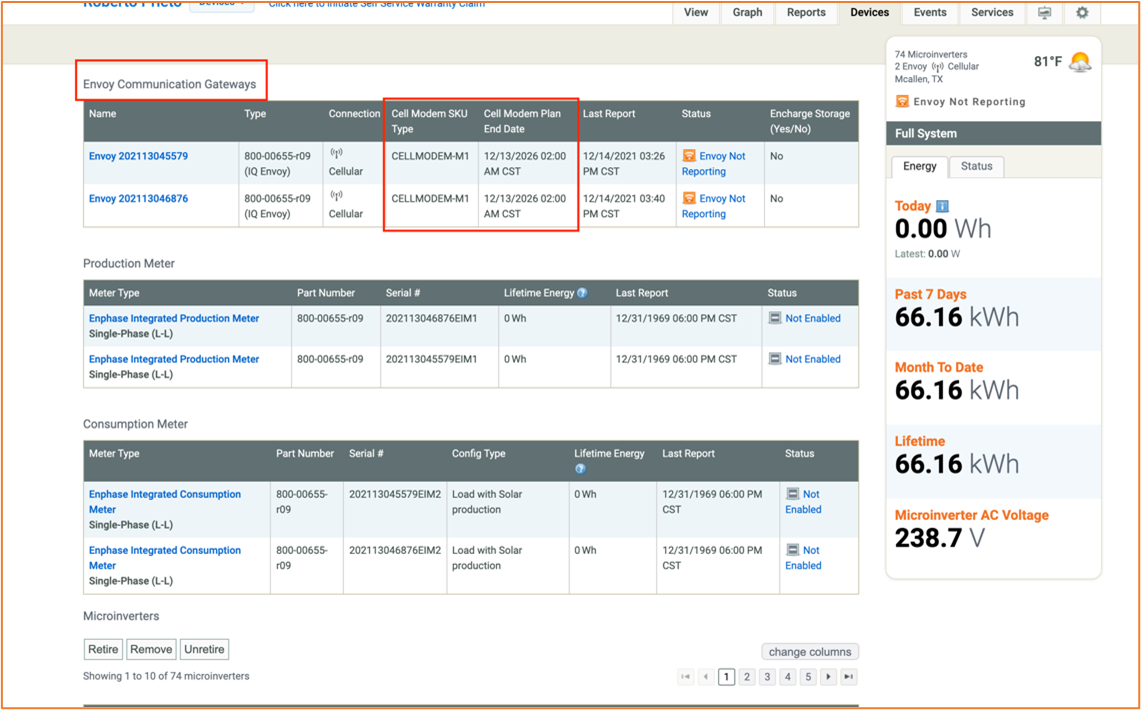This screenshot has width=1141, height=710.
Task: Open the settings gear icon
Action: 1082,13
